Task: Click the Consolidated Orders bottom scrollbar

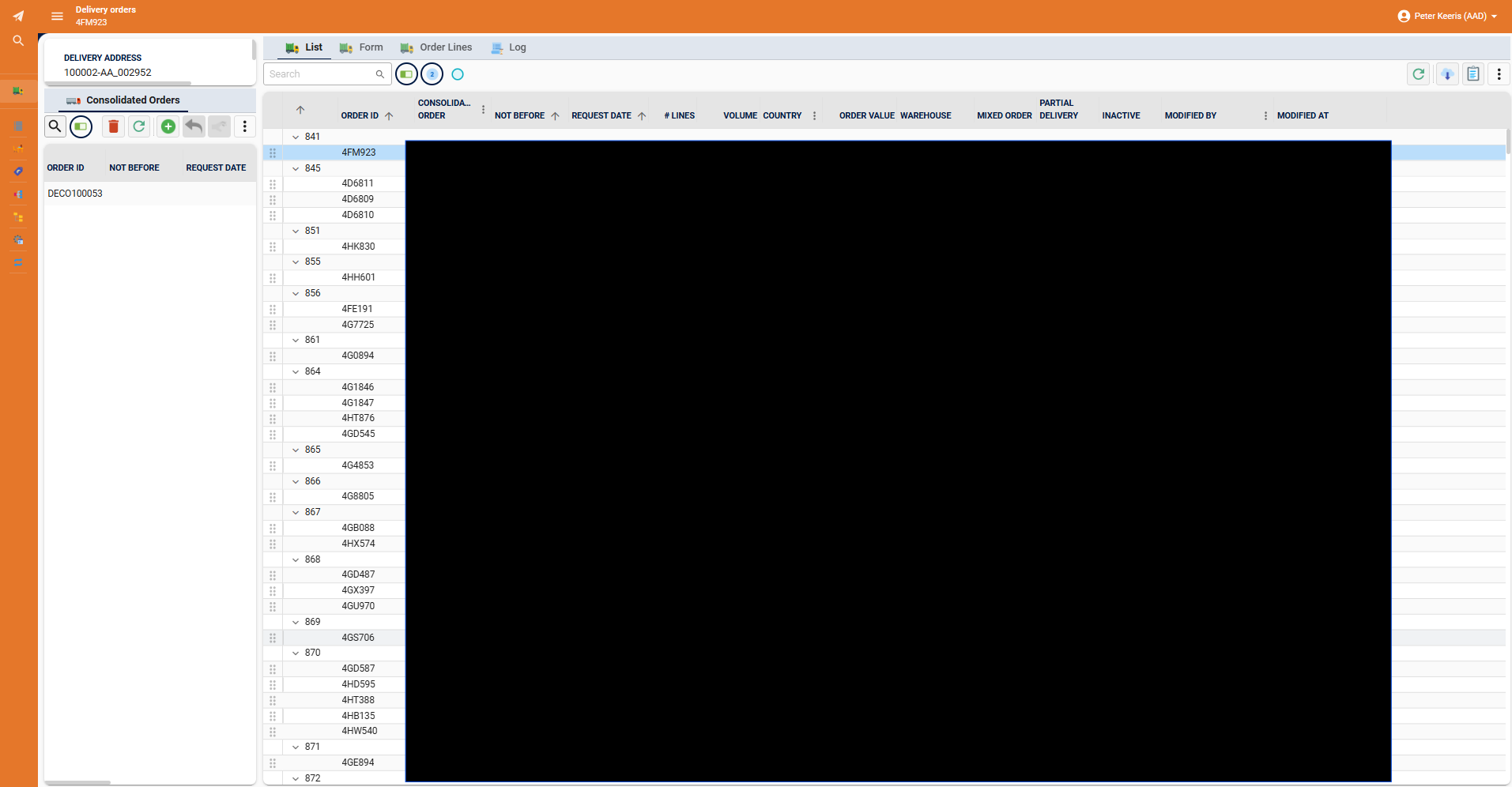Action: click(77, 783)
